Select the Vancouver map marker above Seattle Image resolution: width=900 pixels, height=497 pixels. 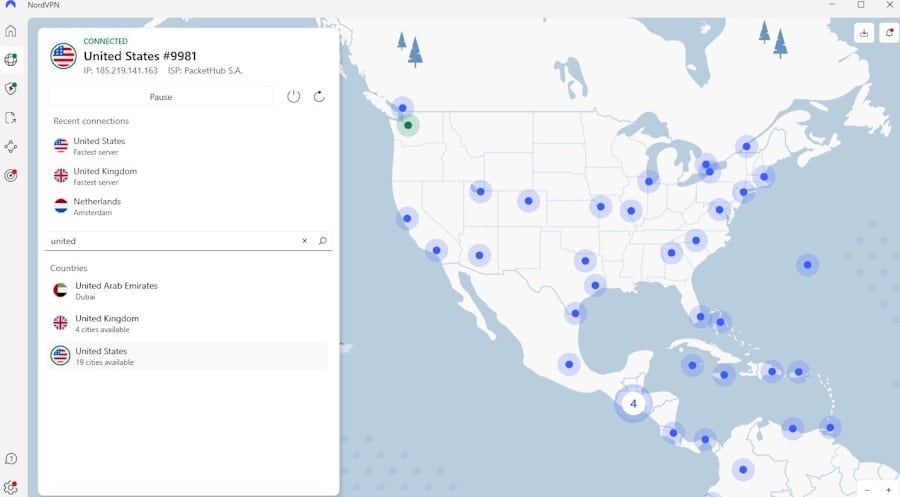coord(402,108)
